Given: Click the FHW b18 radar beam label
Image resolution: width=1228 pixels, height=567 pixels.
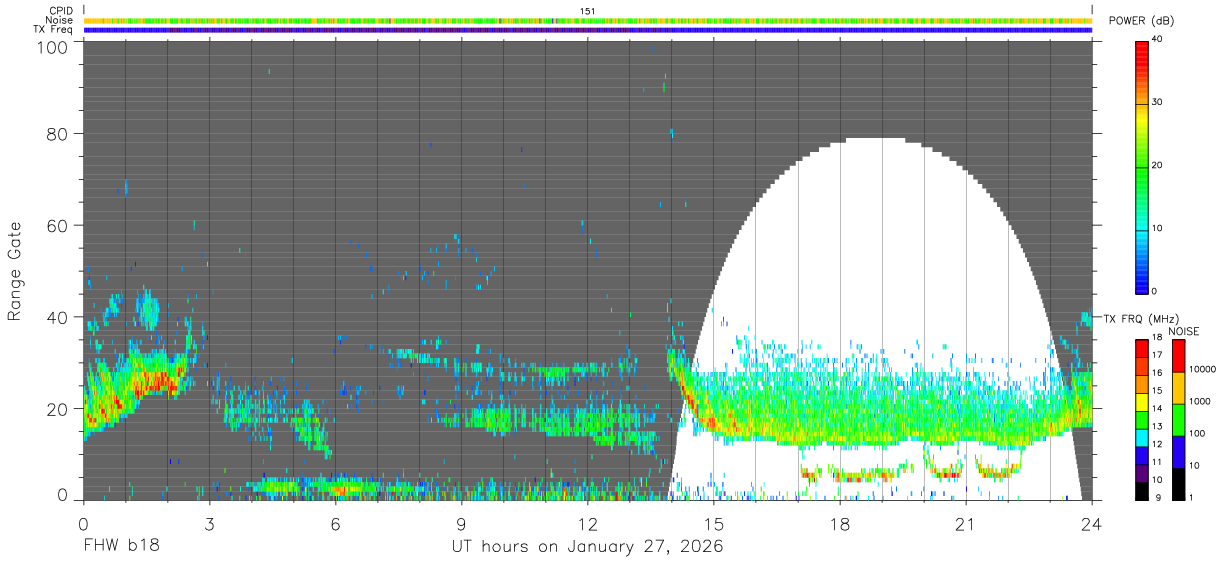Looking at the screenshot, I should pyautogui.click(x=121, y=547).
